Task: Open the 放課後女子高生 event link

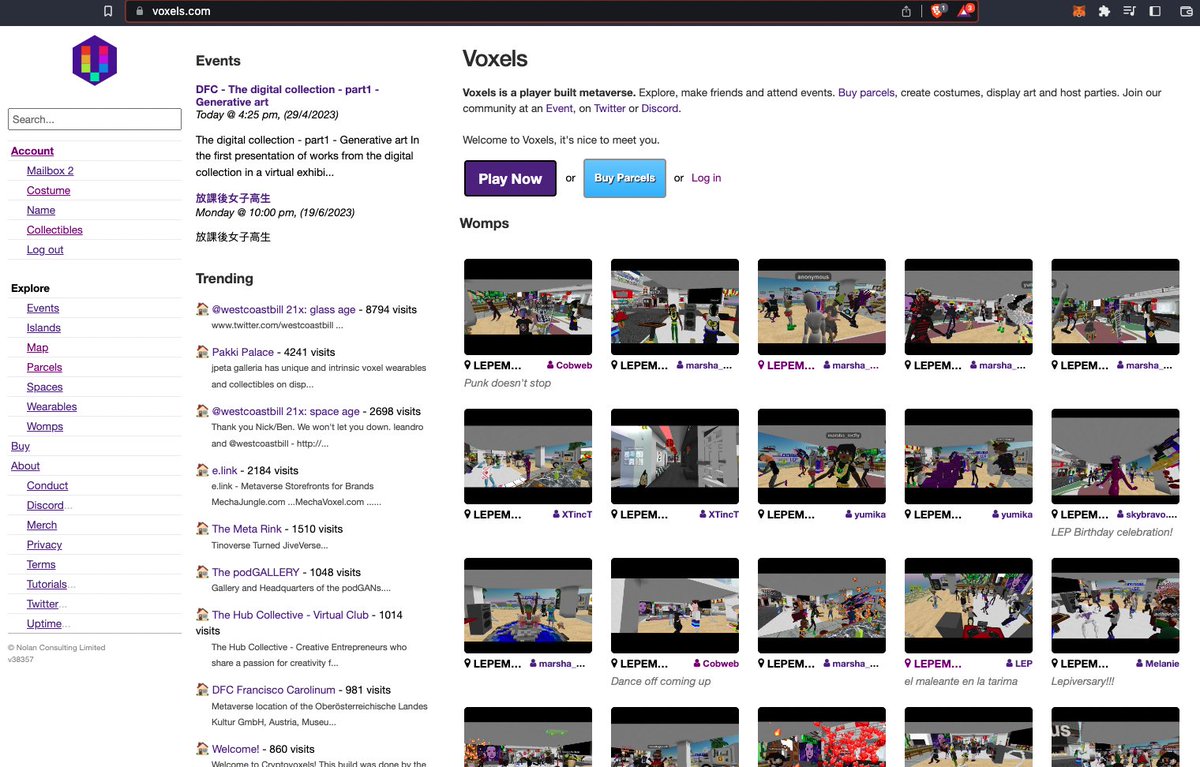Action: [x=233, y=198]
